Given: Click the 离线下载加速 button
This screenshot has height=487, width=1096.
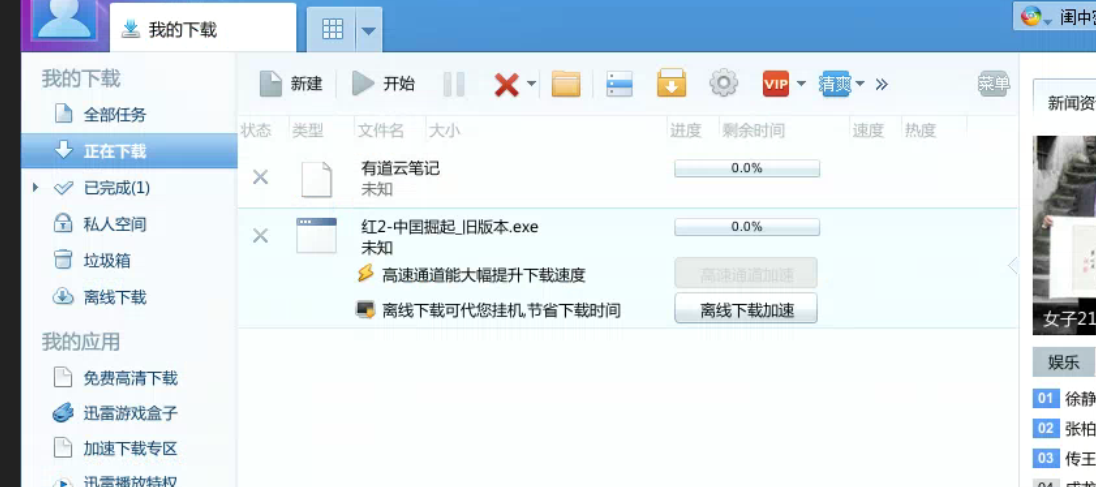Looking at the screenshot, I should pos(746,309).
